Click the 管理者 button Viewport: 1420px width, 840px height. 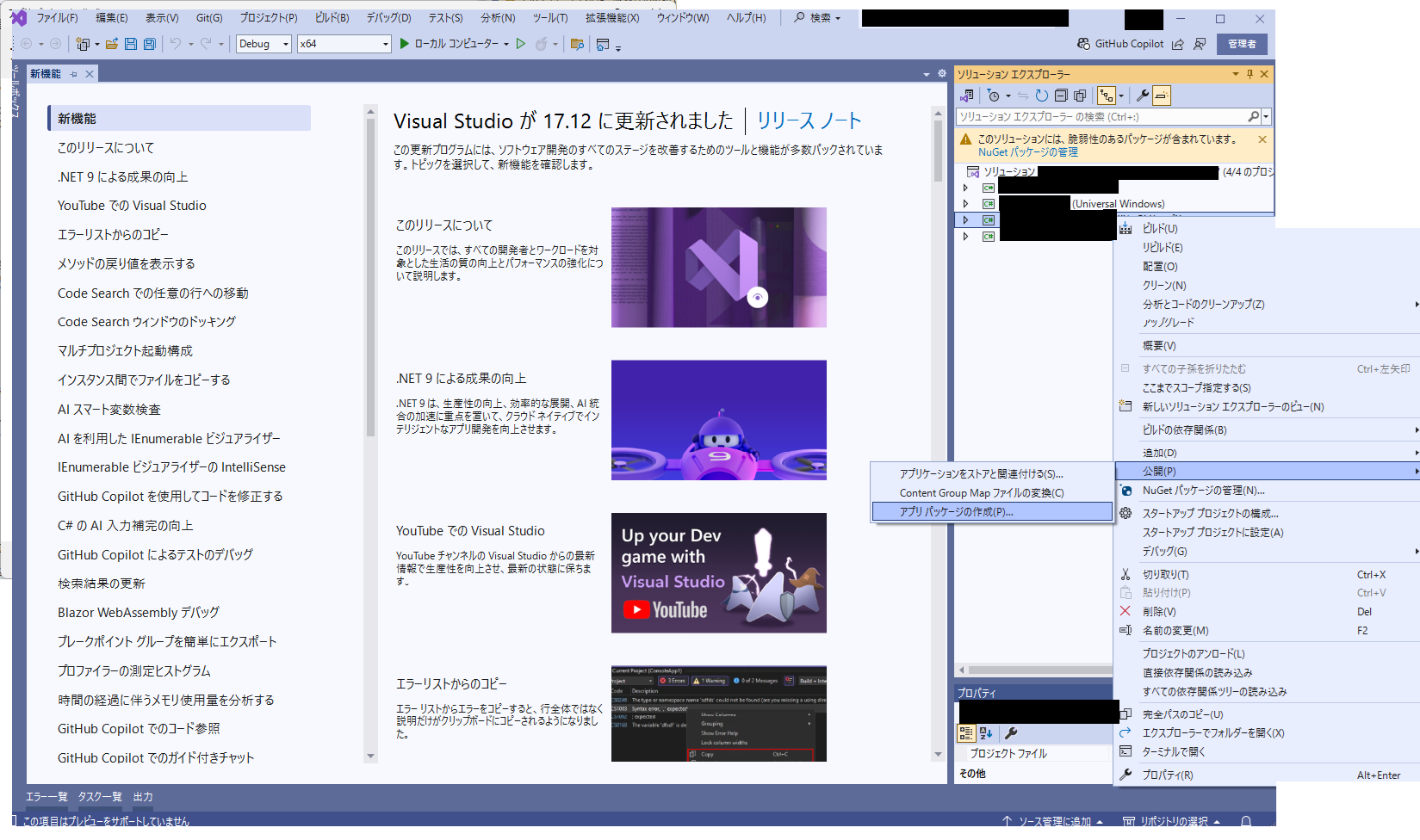tap(1242, 44)
